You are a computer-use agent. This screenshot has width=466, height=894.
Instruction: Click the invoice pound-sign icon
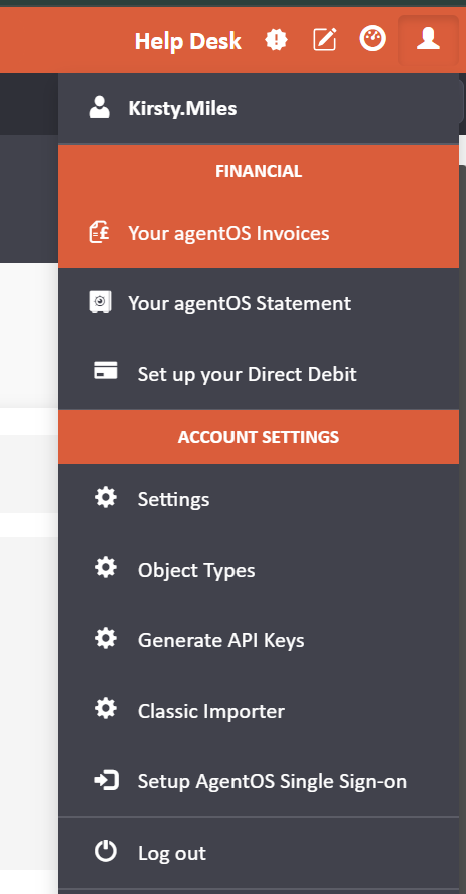point(100,233)
